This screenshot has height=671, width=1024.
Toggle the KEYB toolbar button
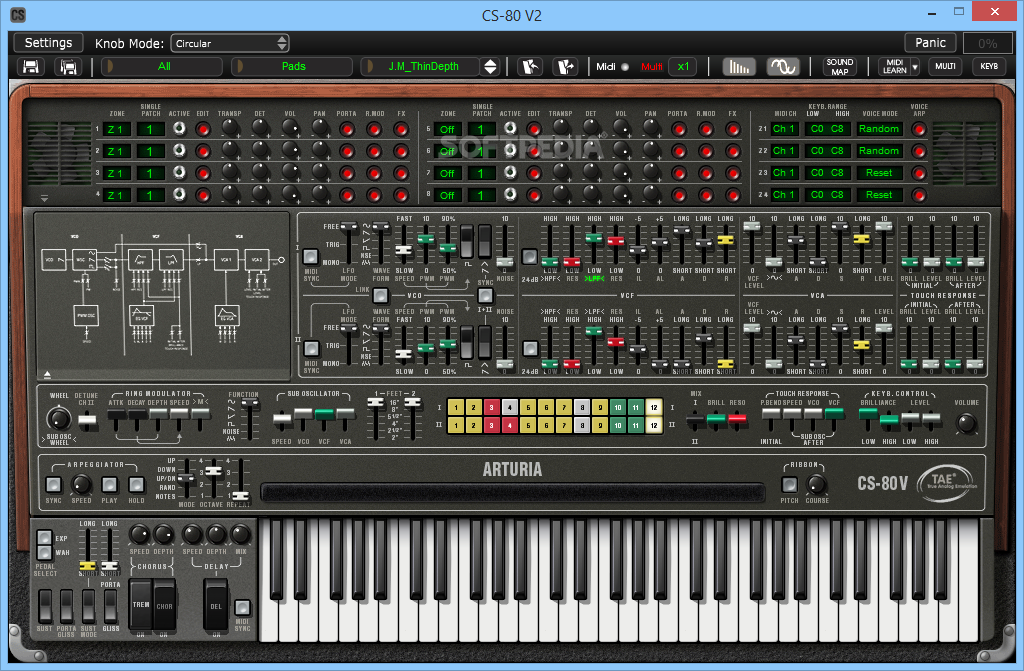989,66
